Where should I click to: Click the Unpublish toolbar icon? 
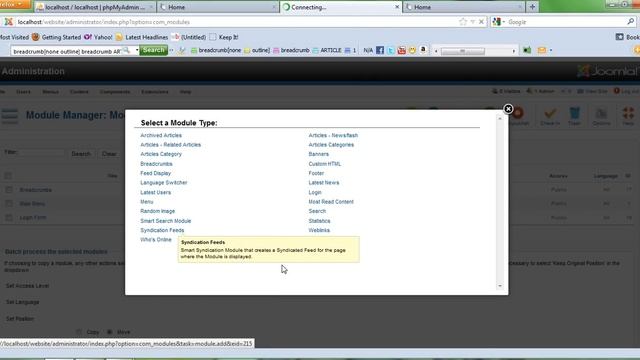tap(519, 113)
